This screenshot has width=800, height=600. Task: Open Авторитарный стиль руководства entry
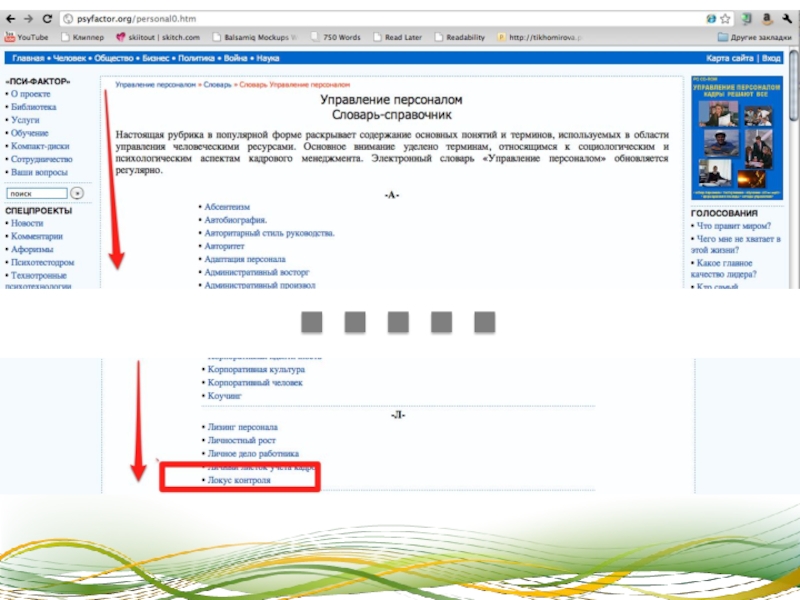click(x=269, y=233)
